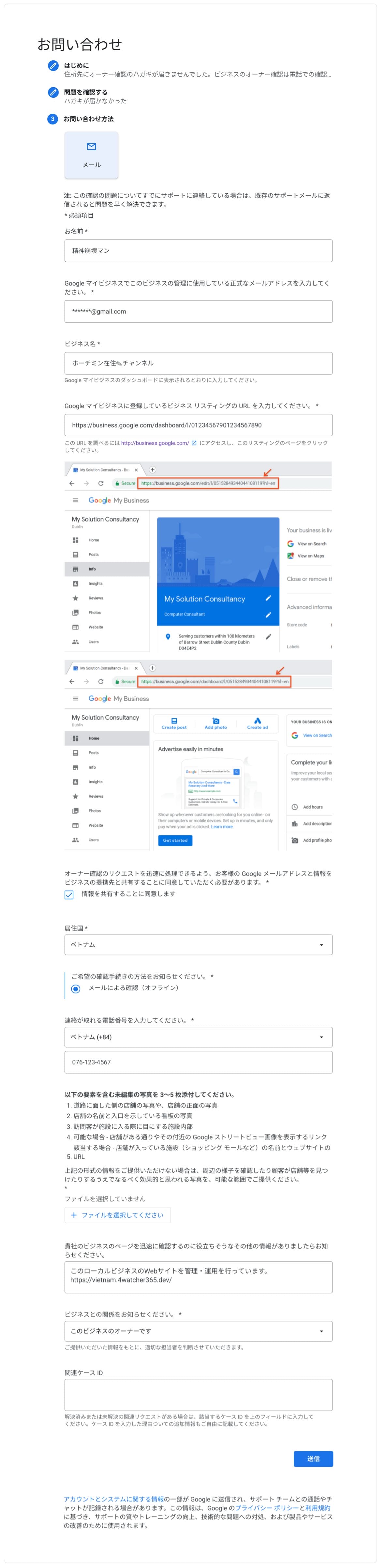This screenshot has width=384, height=1568.
Task: Open the relationship dropdown このビジネスのオーナーです
Action: [199, 1332]
